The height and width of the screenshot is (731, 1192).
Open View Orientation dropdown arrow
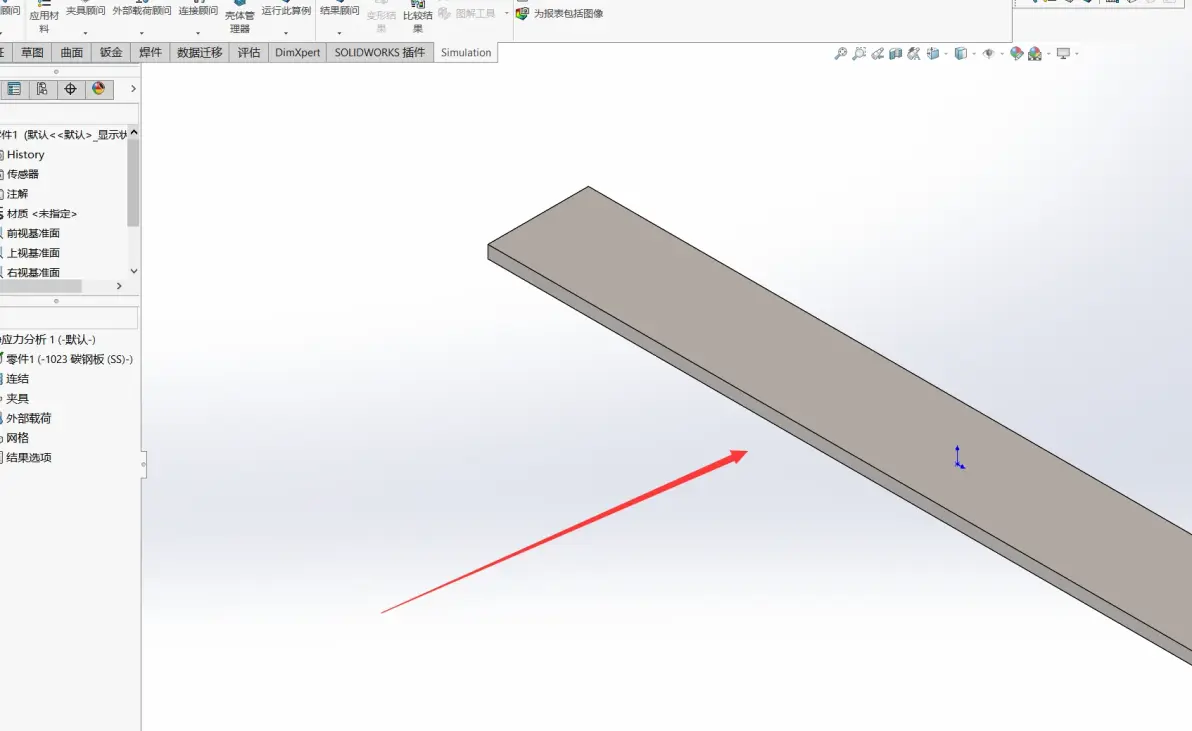pos(946,54)
